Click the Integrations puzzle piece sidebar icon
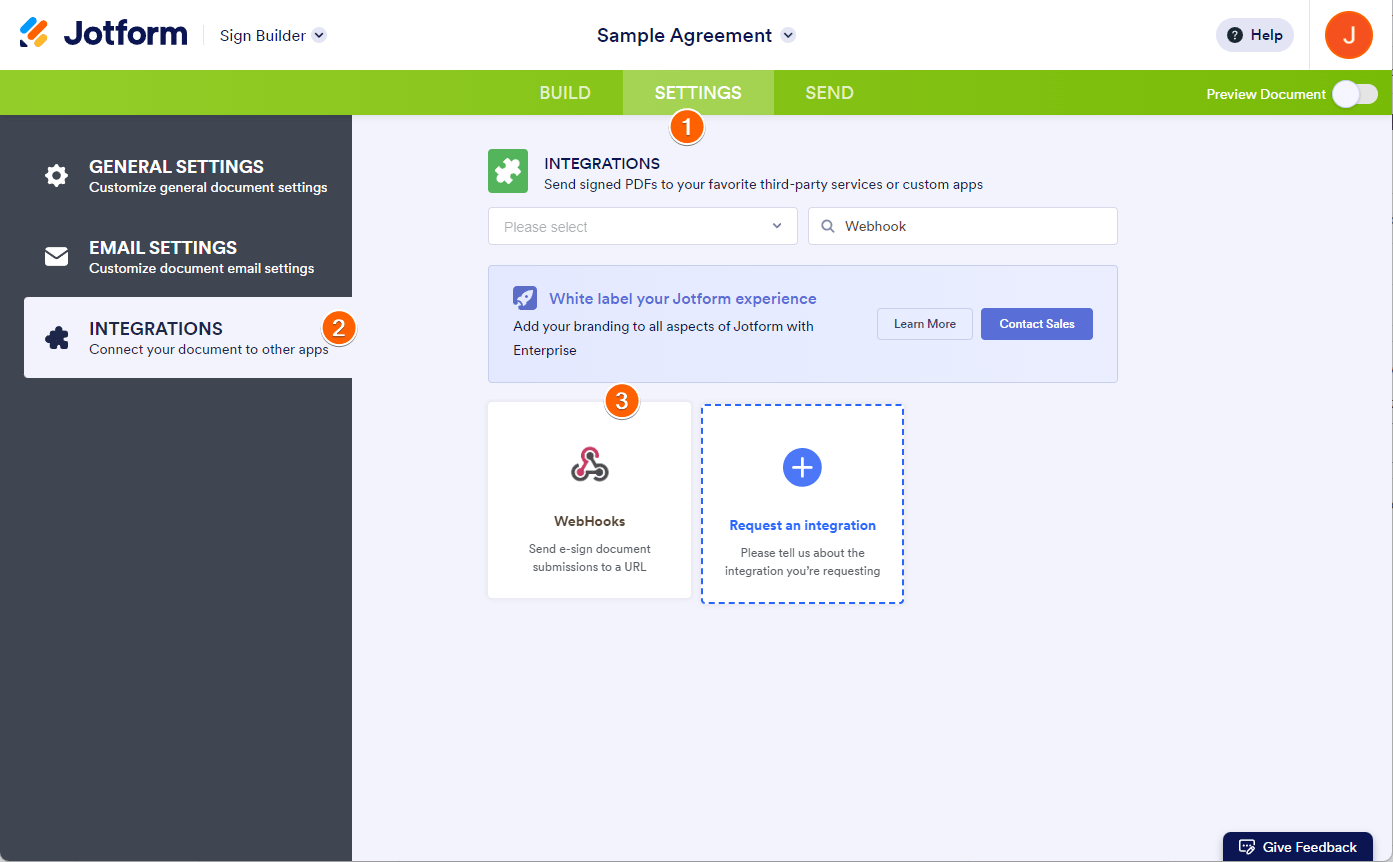This screenshot has width=1393, height=862. [x=57, y=338]
